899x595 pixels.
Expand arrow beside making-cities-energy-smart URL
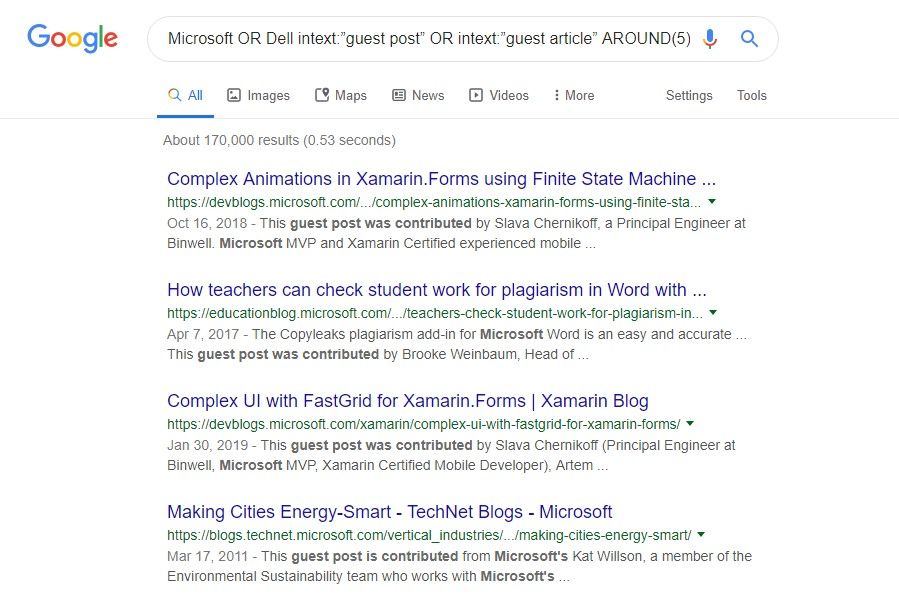tap(701, 534)
